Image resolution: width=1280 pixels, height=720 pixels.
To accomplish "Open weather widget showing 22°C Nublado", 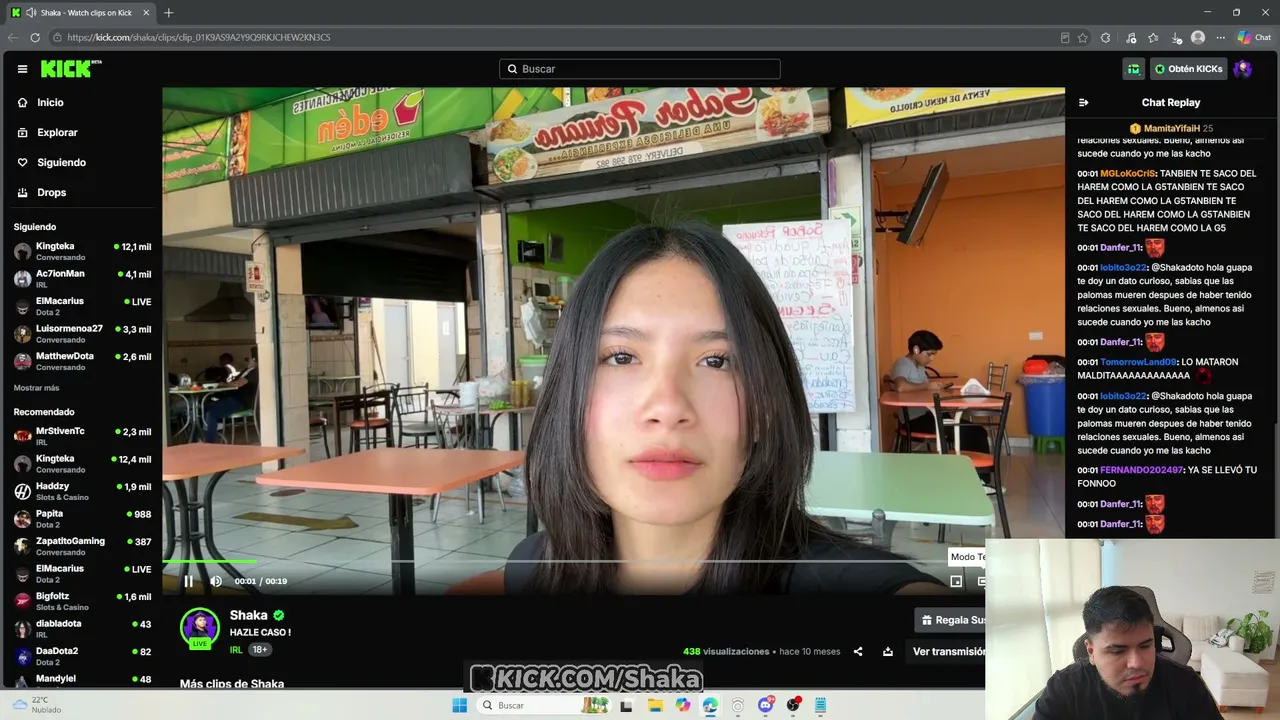I will pos(38,705).
